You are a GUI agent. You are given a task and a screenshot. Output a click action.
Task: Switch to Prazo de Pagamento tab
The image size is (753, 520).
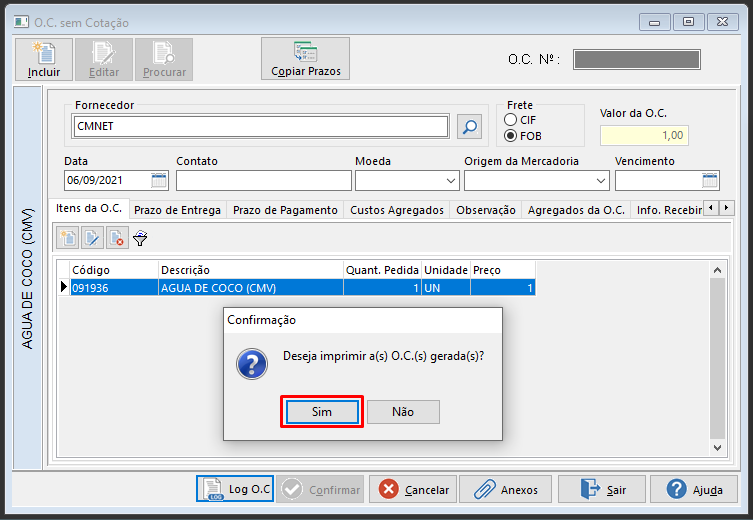[285, 210]
